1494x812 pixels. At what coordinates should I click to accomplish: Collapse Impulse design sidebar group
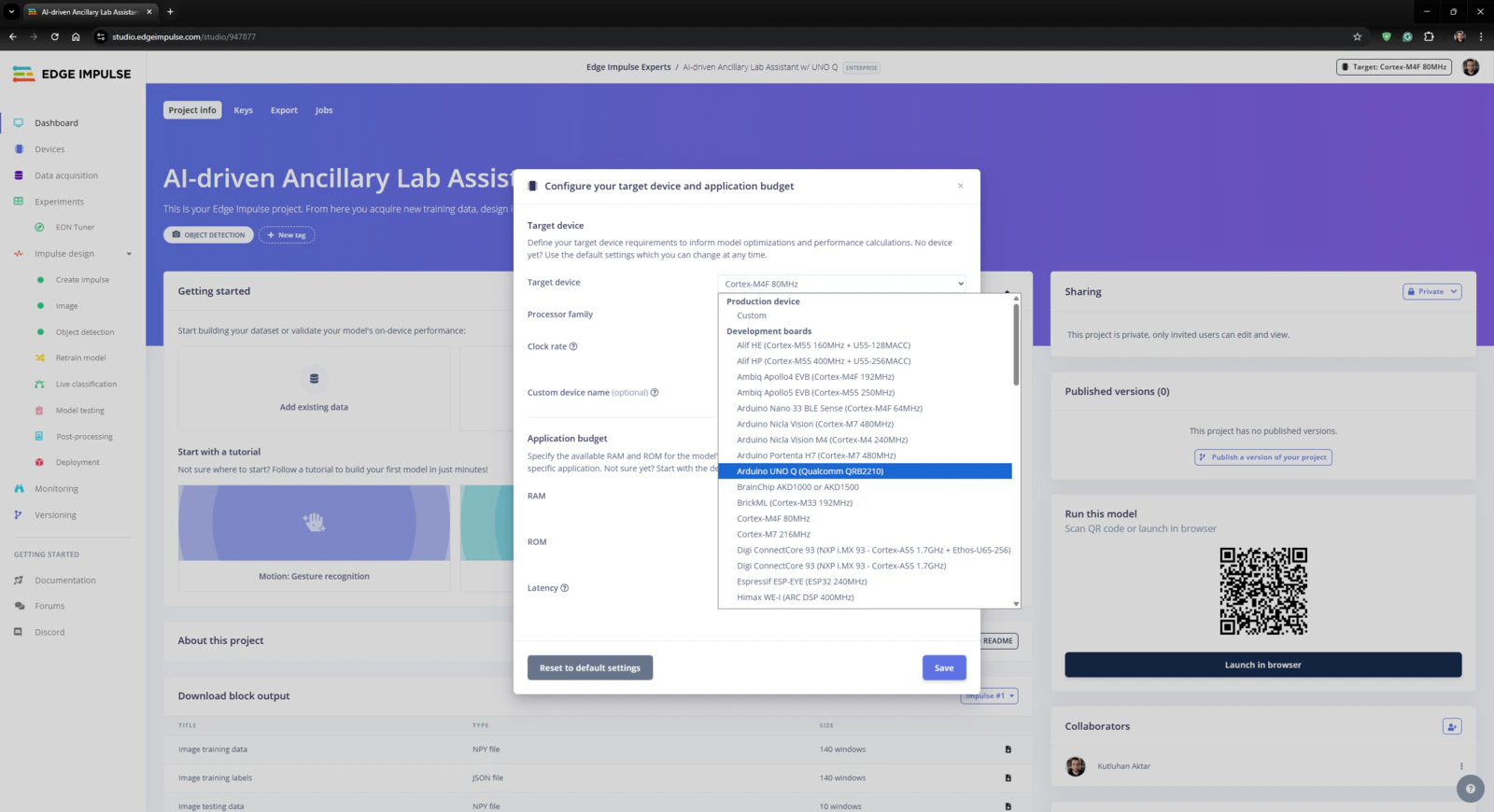coord(129,254)
